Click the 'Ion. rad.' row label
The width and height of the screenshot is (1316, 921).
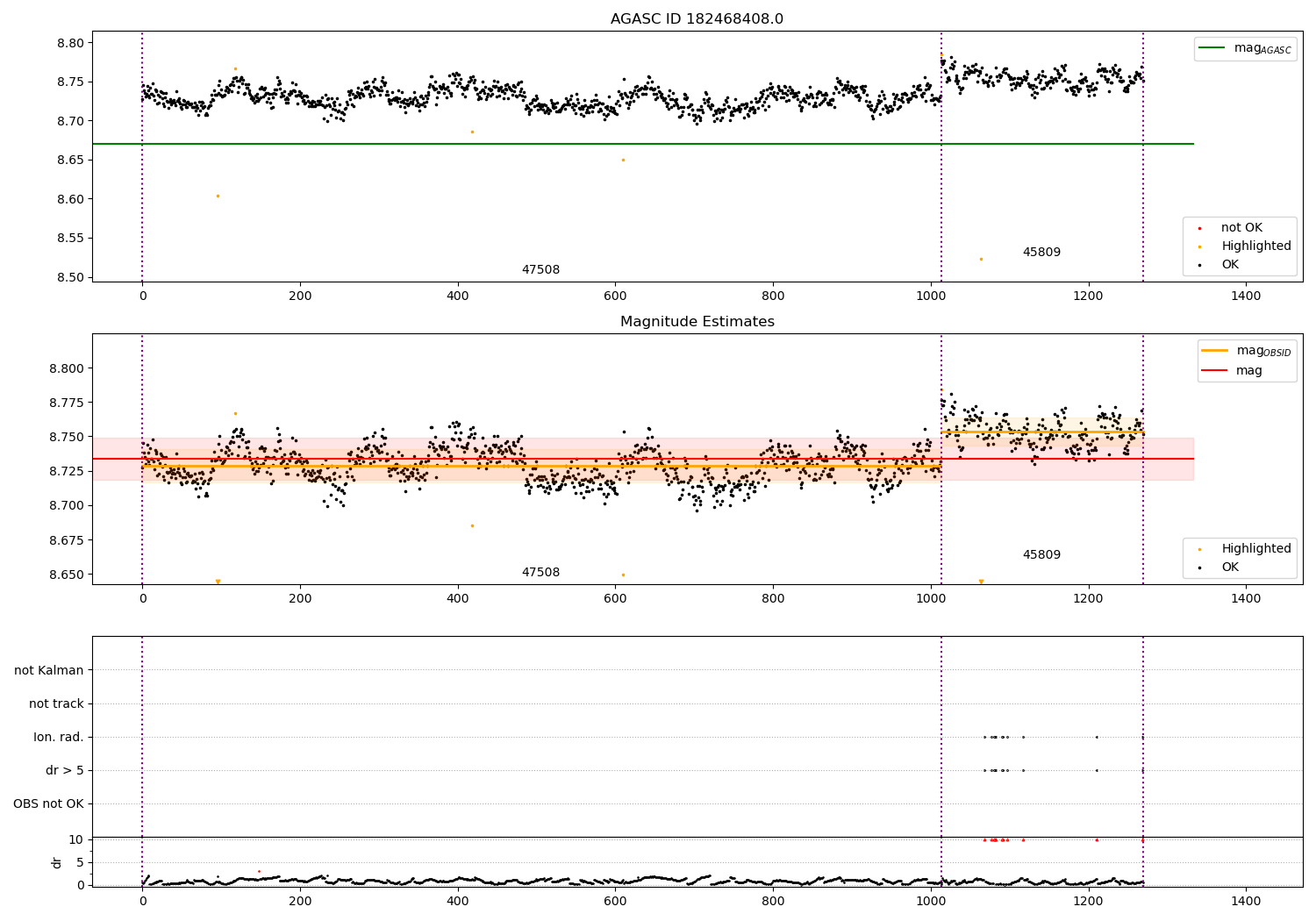click(59, 737)
